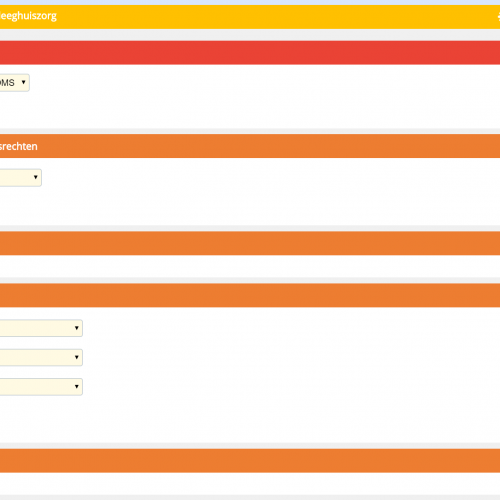
Task: Collapse the "srechten" orange section header
Action: click(x=250, y=146)
